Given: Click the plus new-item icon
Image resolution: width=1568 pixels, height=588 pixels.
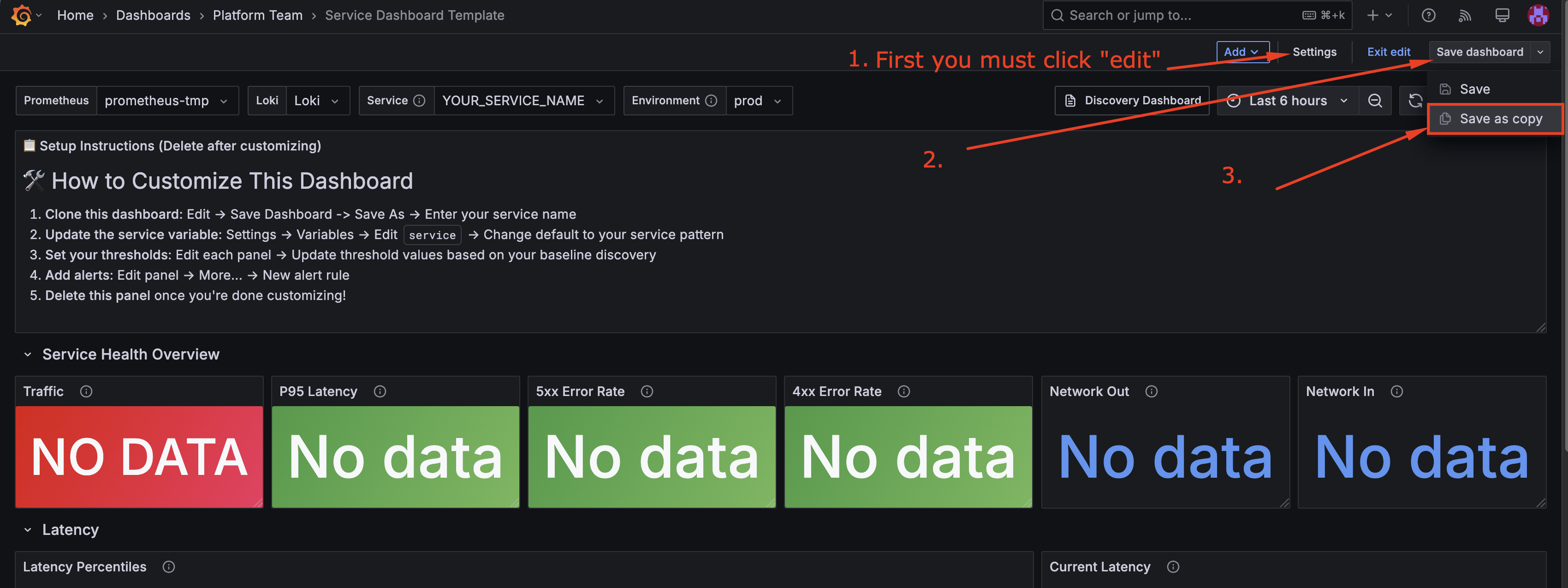Looking at the screenshot, I should (1372, 15).
